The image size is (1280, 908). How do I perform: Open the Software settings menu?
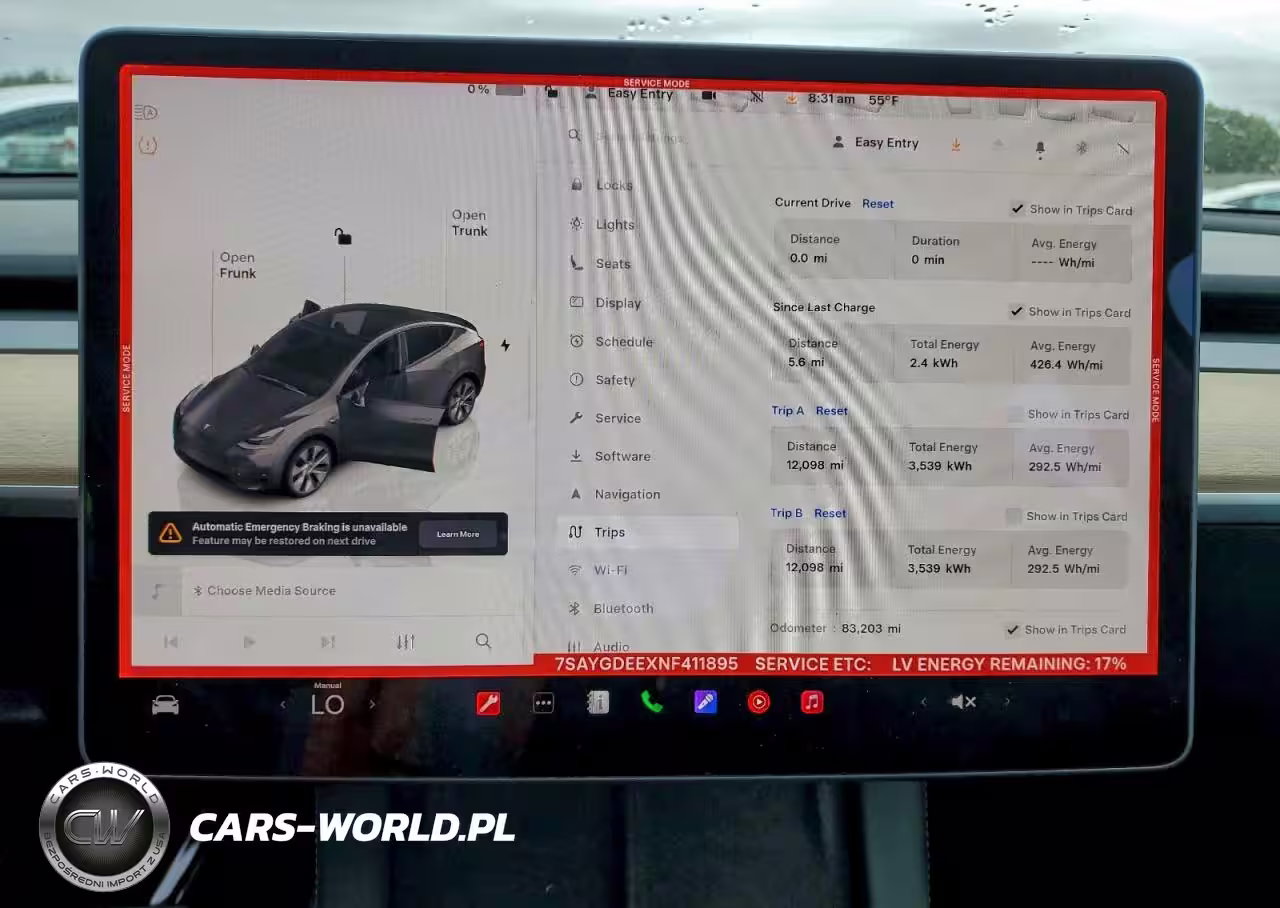622,456
